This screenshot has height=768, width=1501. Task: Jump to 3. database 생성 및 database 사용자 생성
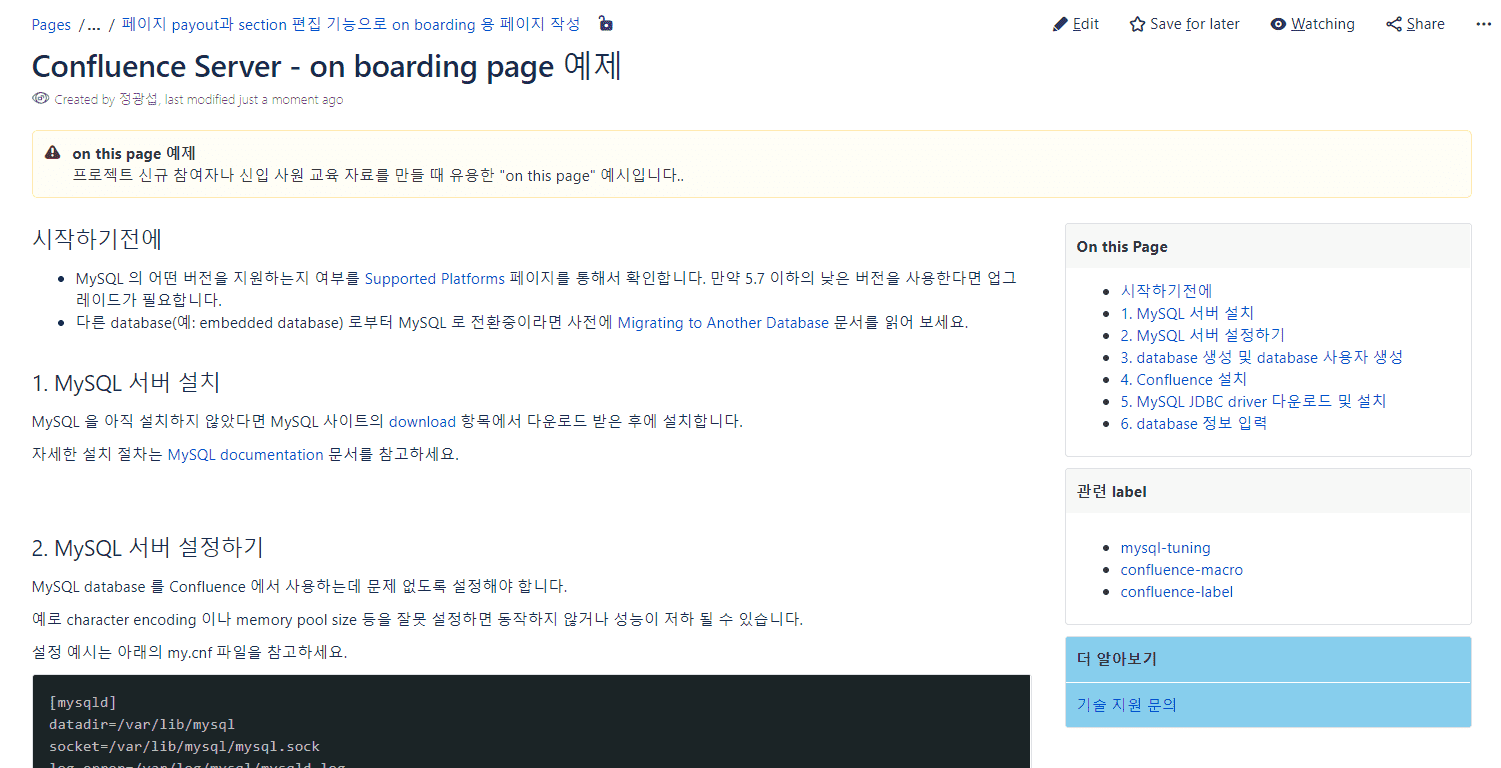click(1261, 357)
